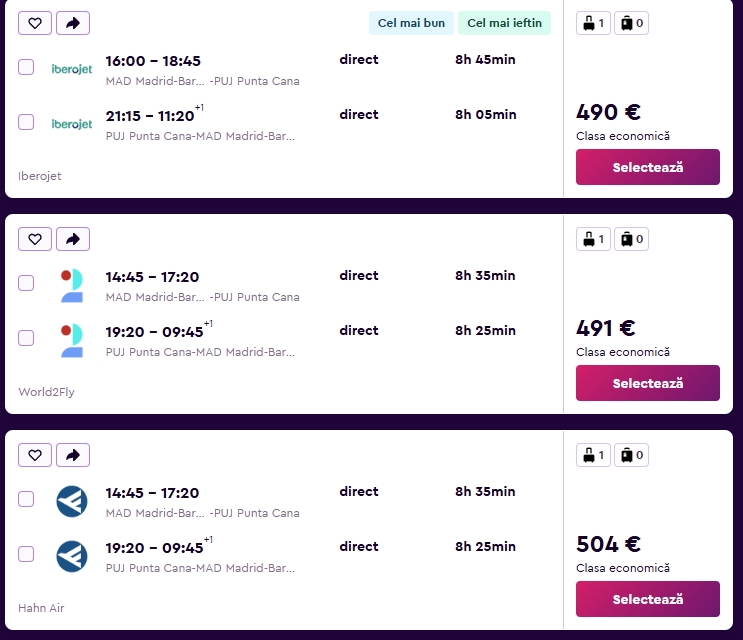Click the 'Cel mai ieftin' tag
This screenshot has width=743, height=640.
[x=504, y=23]
